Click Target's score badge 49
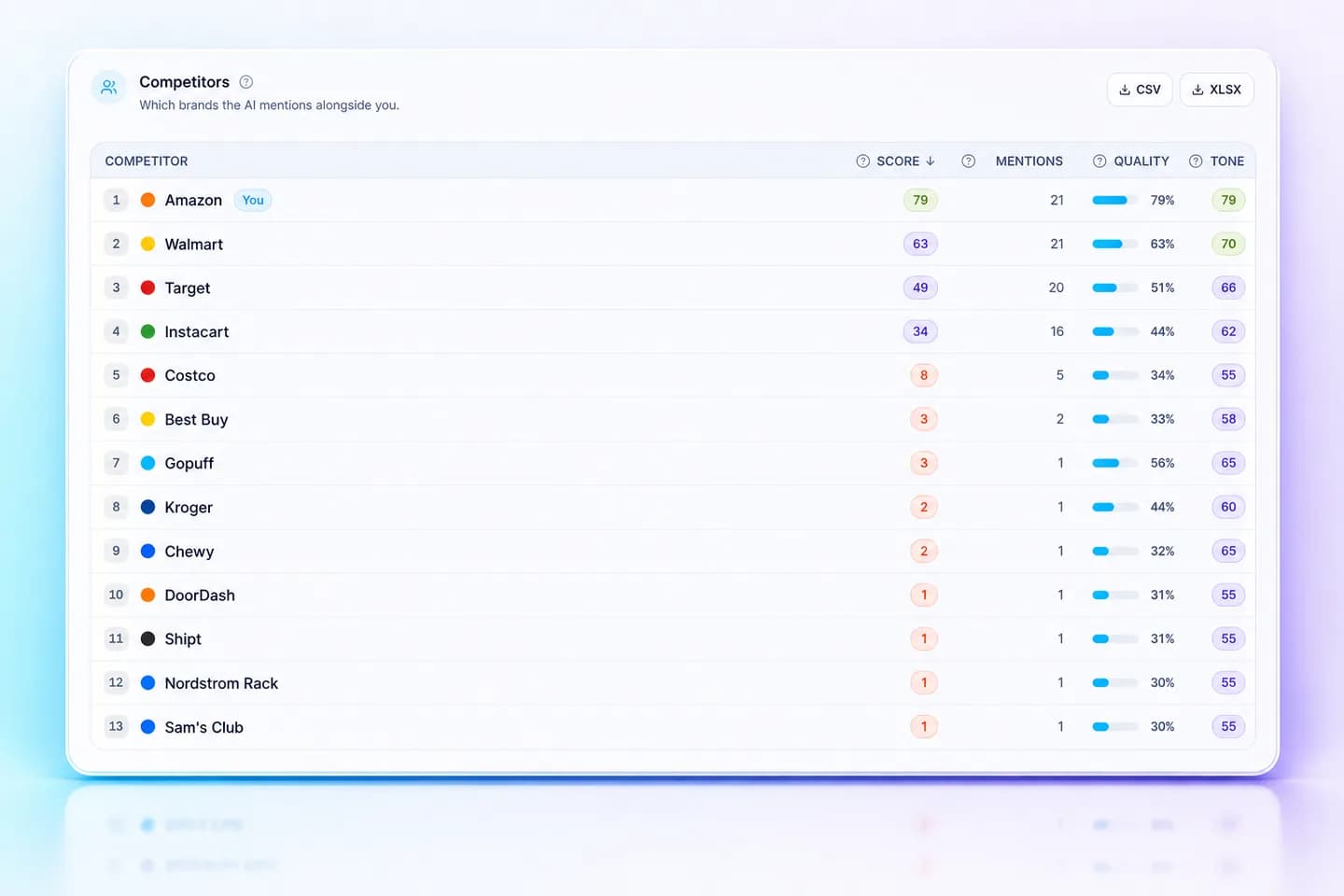The image size is (1344, 896). pos(920,287)
